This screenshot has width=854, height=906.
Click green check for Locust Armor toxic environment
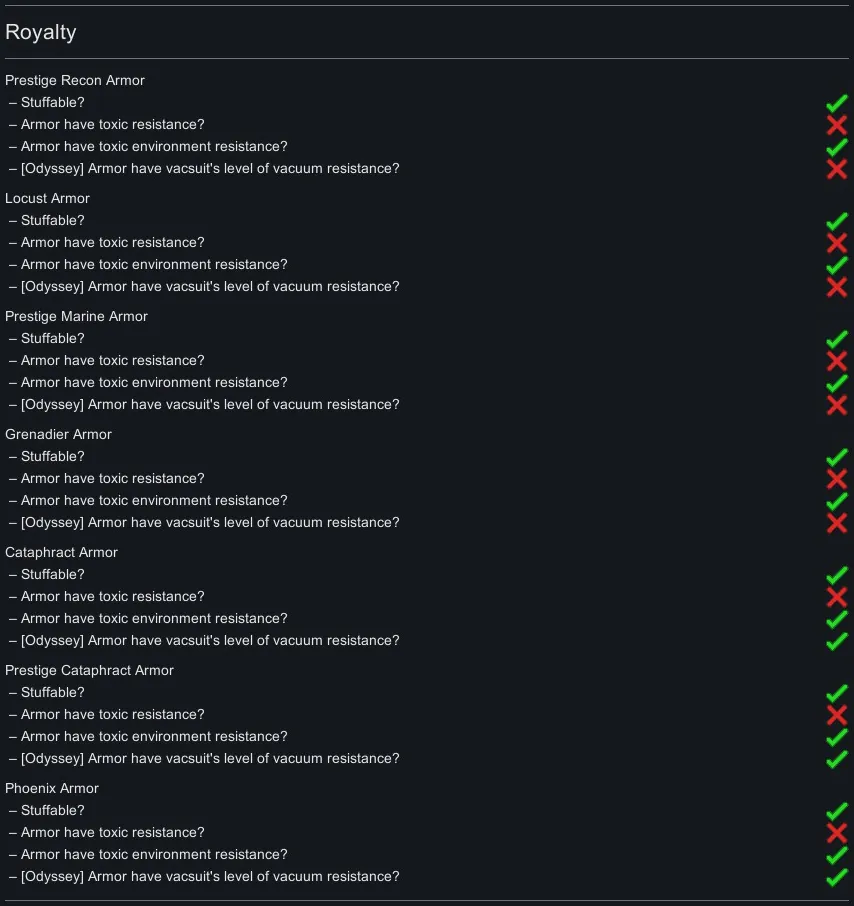(x=837, y=265)
